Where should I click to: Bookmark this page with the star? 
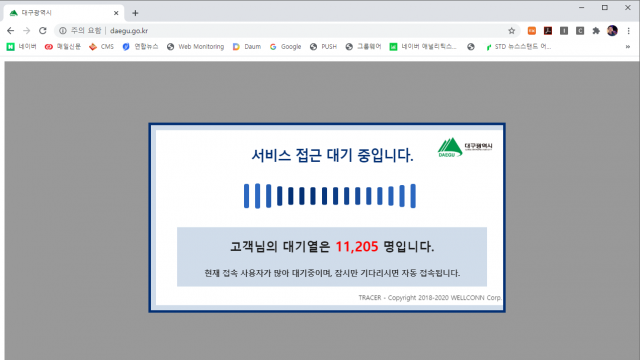click(511, 31)
